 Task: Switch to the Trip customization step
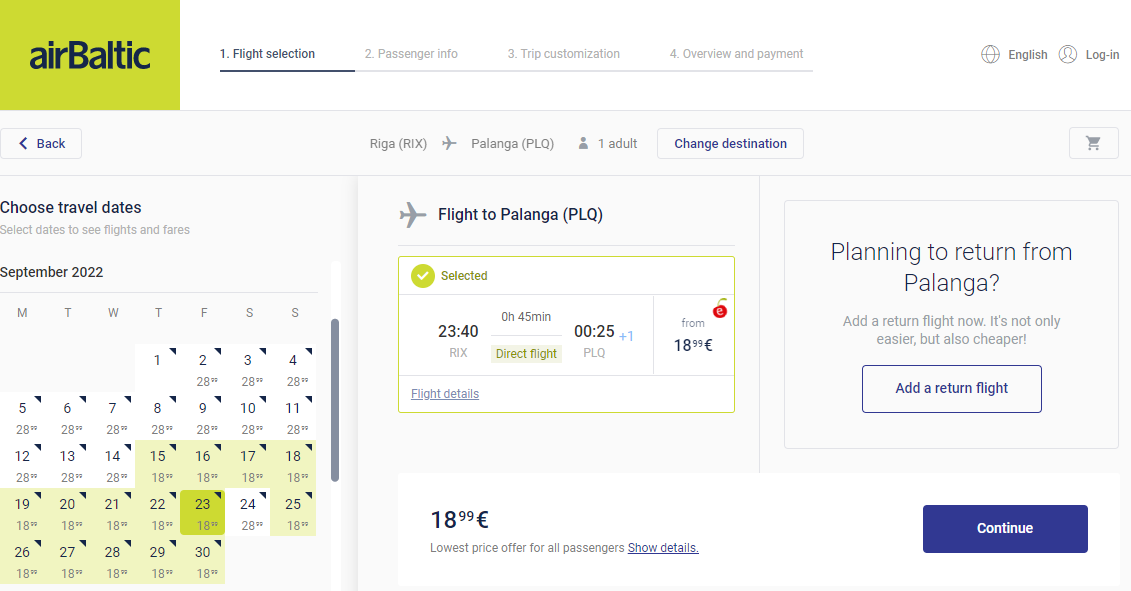point(563,54)
